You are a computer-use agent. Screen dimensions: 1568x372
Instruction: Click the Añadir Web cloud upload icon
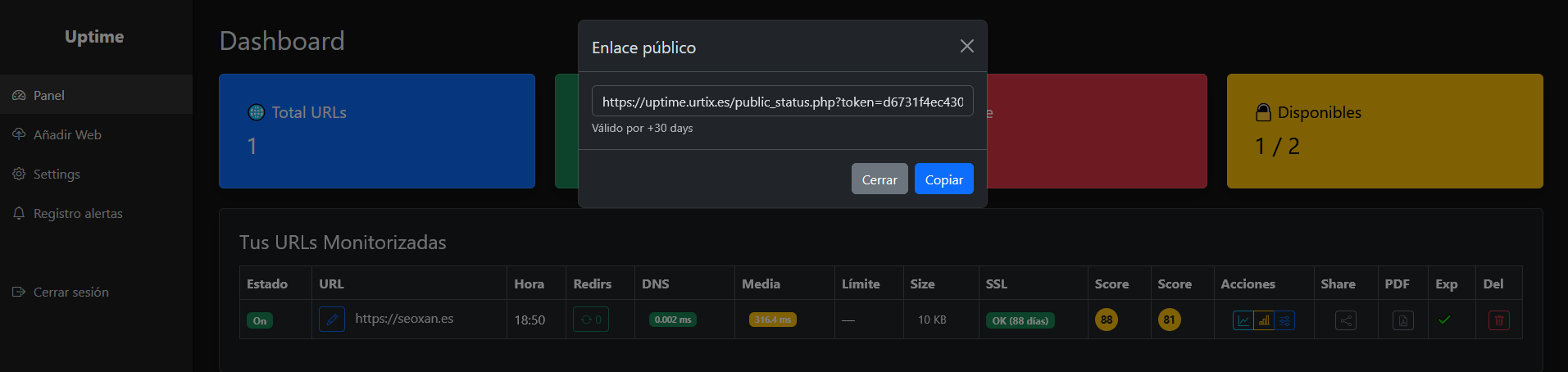(x=19, y=134)
